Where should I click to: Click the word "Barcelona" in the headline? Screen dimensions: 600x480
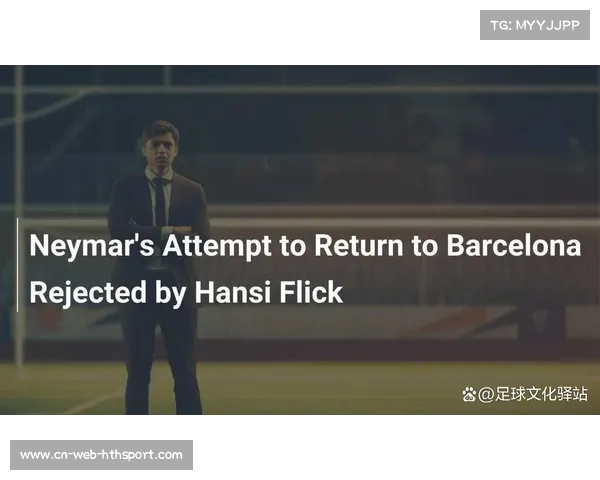click(x=514, y=245)
